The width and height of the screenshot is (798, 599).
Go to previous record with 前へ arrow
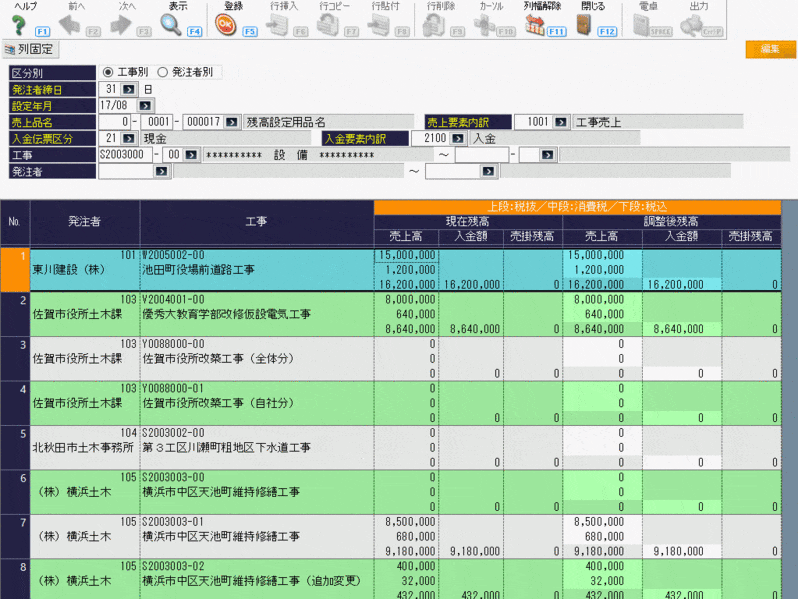(x=69, y=25)
